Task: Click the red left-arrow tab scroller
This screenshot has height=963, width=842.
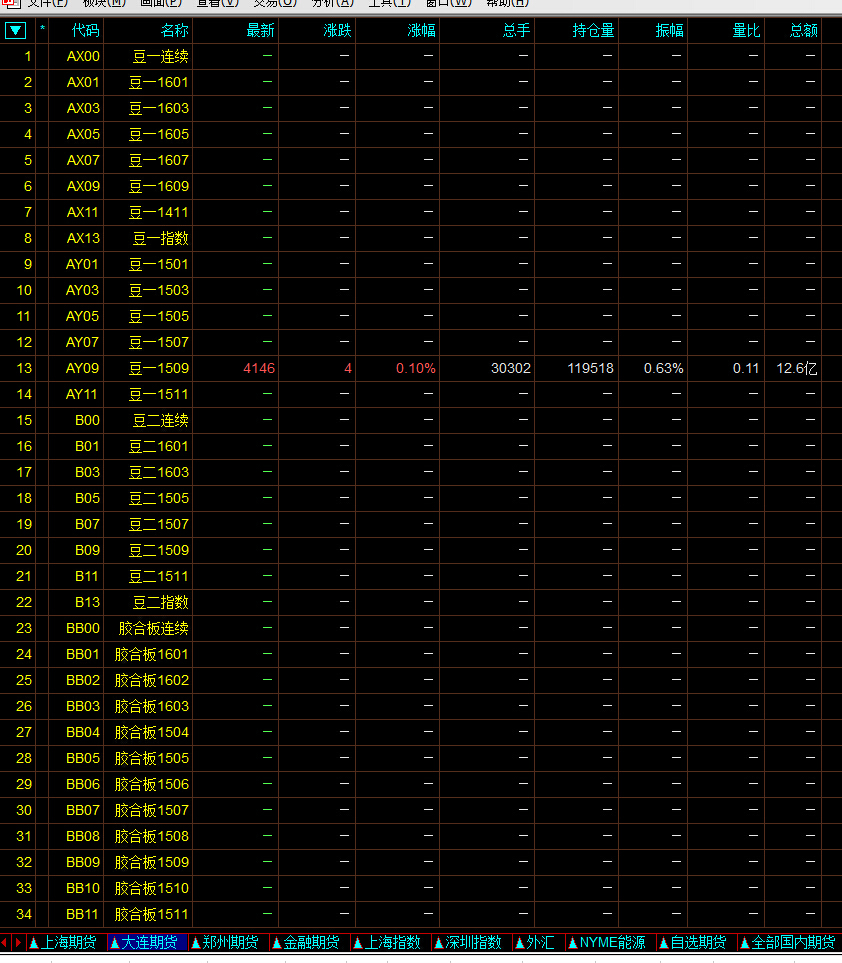Action: pos(5,942)
